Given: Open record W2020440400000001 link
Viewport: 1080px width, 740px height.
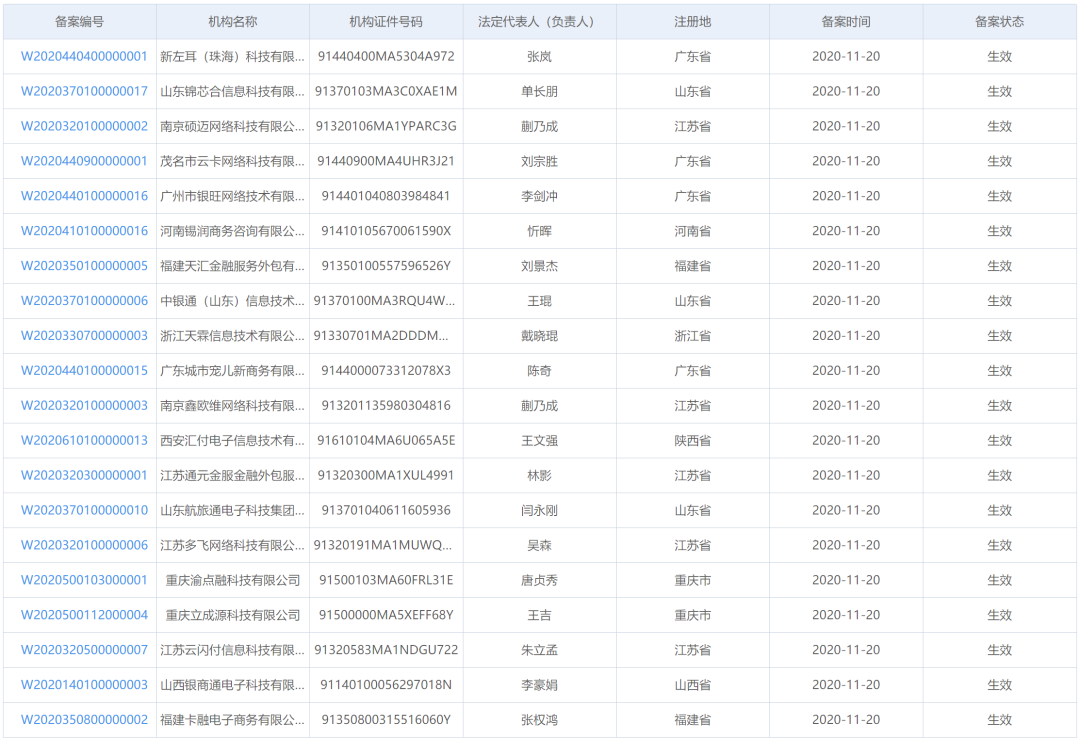Looking at the screenshot, I should [x=84, y=56].
